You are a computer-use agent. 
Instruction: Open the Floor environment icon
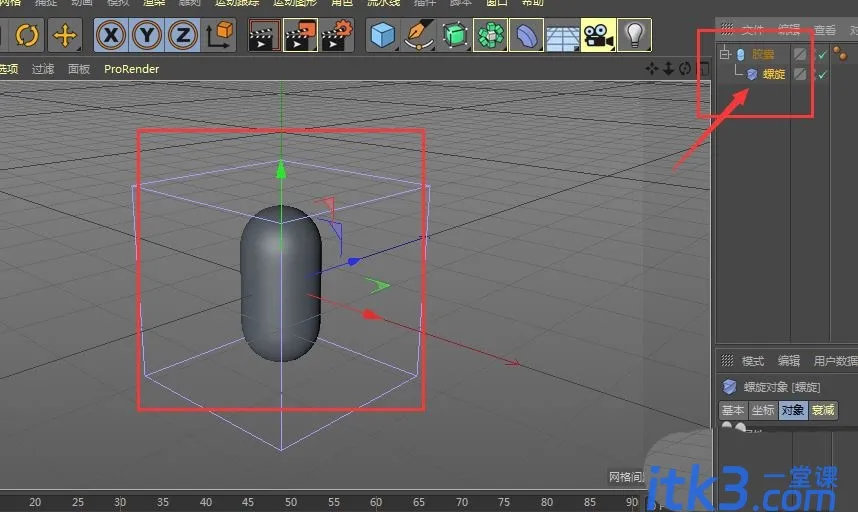pyautogui.click(x=563, y=36)
